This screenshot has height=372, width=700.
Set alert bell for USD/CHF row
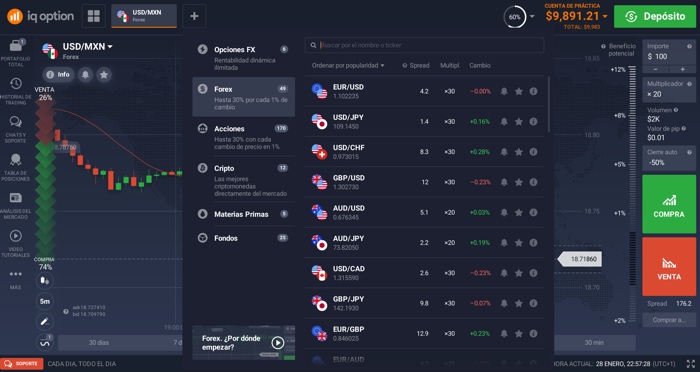click(504, 152)
